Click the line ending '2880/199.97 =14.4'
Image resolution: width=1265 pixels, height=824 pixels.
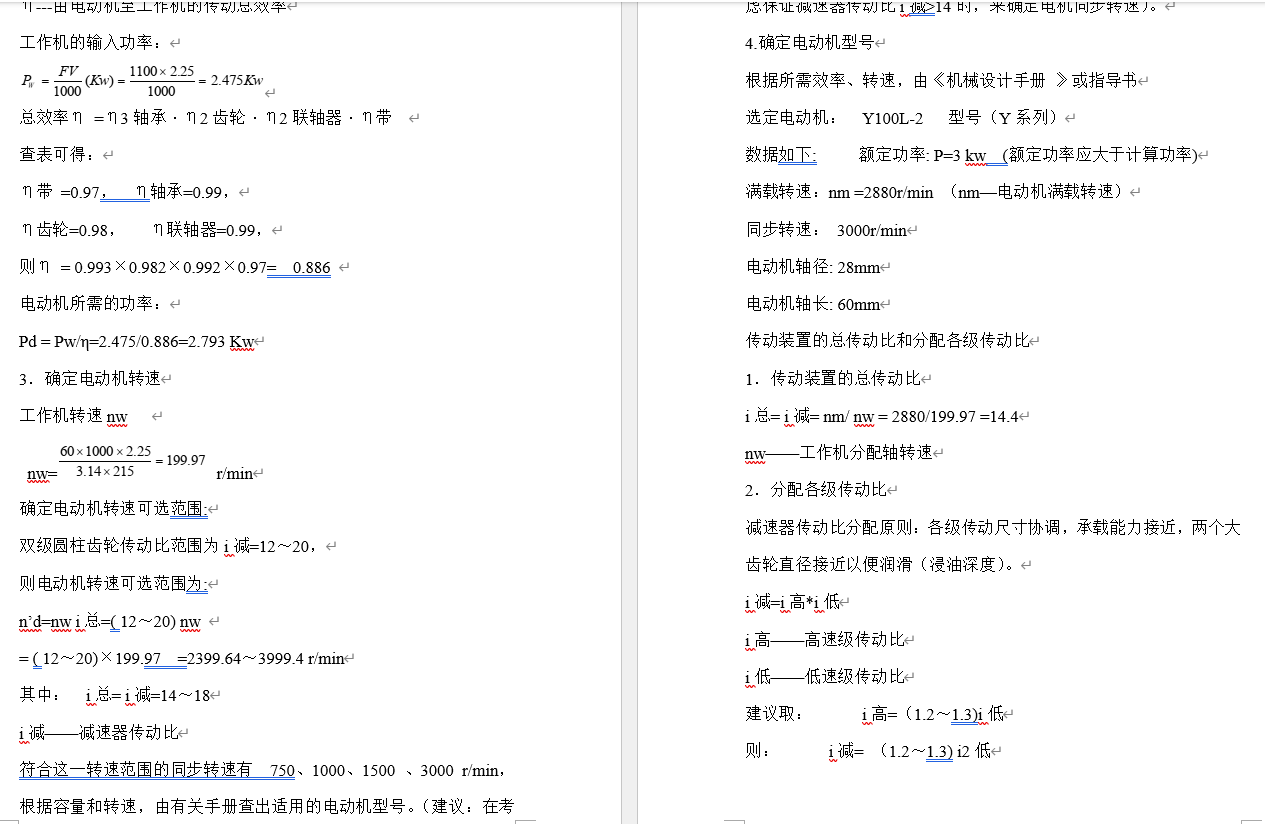pyautogui.click(x=882, y=416)
